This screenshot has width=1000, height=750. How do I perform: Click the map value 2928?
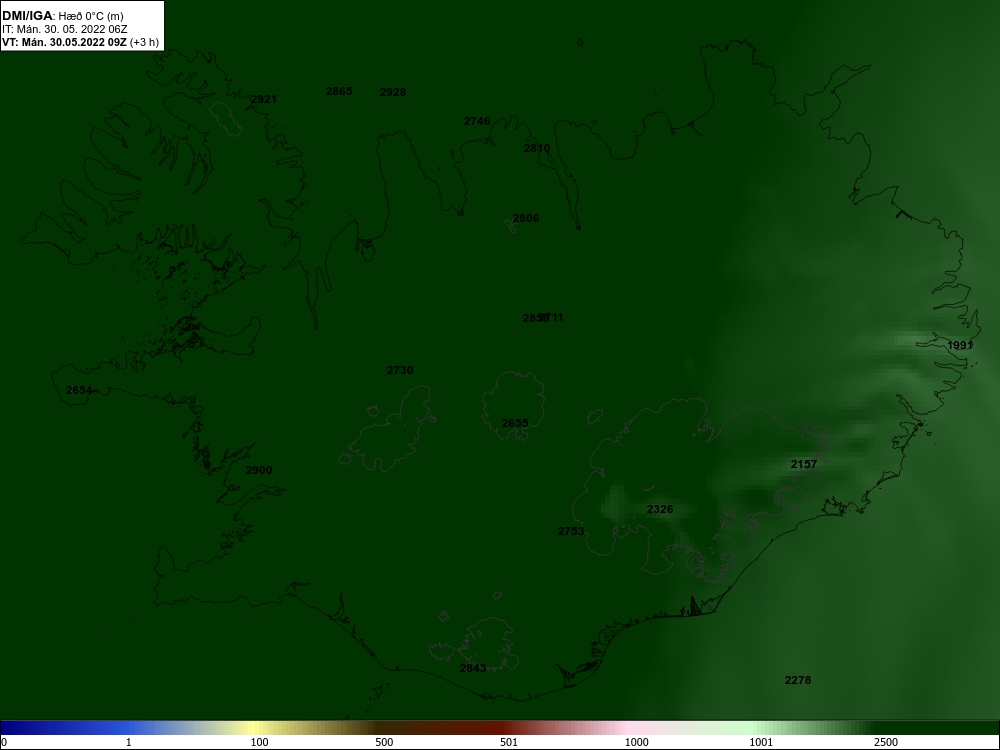coord(393,92)
